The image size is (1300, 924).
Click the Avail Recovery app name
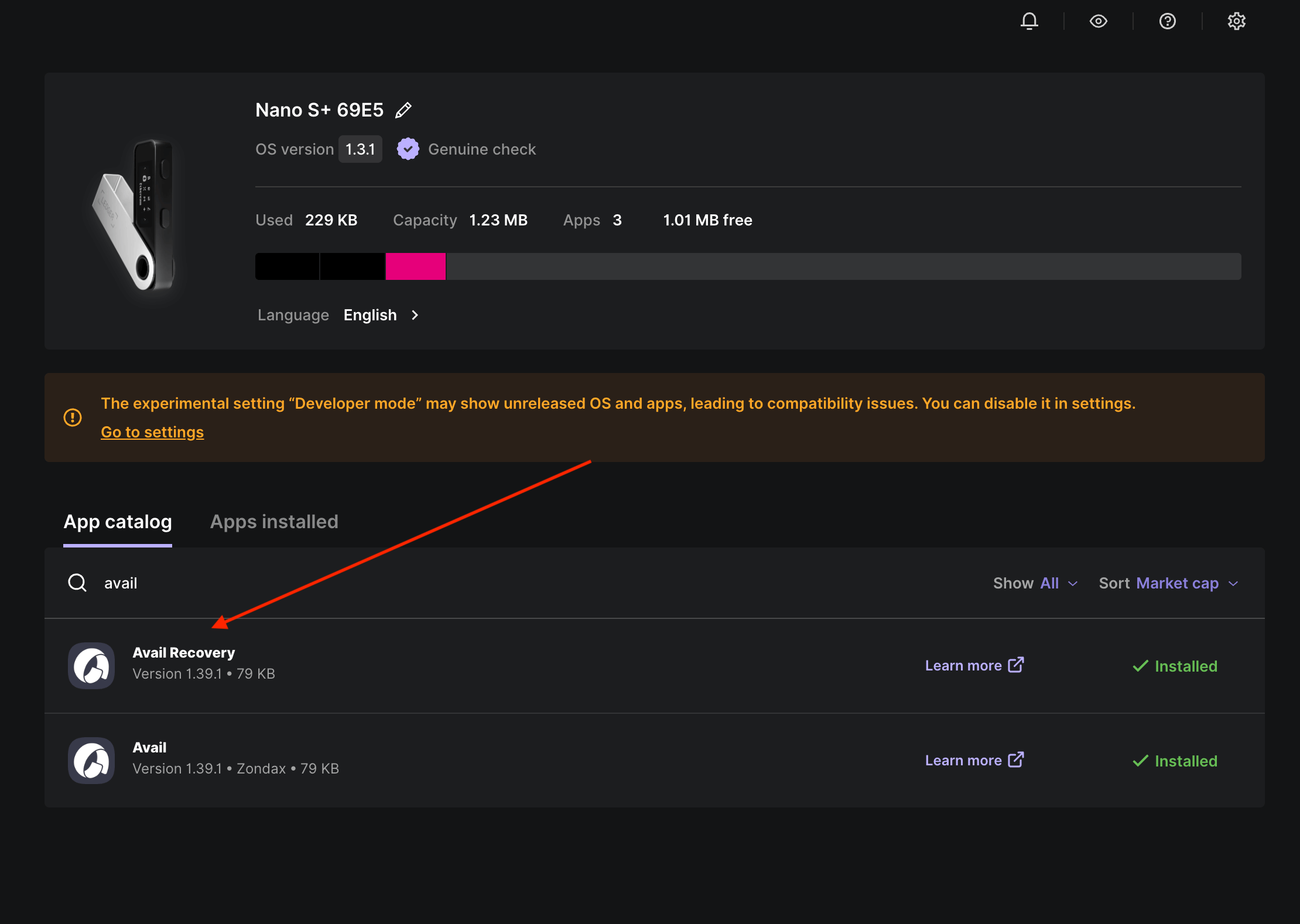pos(184,652)
